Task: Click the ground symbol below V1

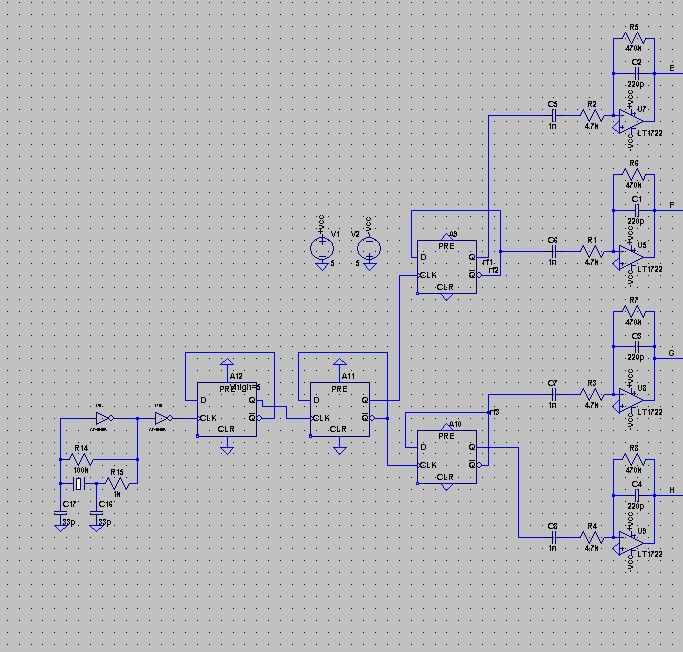Action: [322, 267]
